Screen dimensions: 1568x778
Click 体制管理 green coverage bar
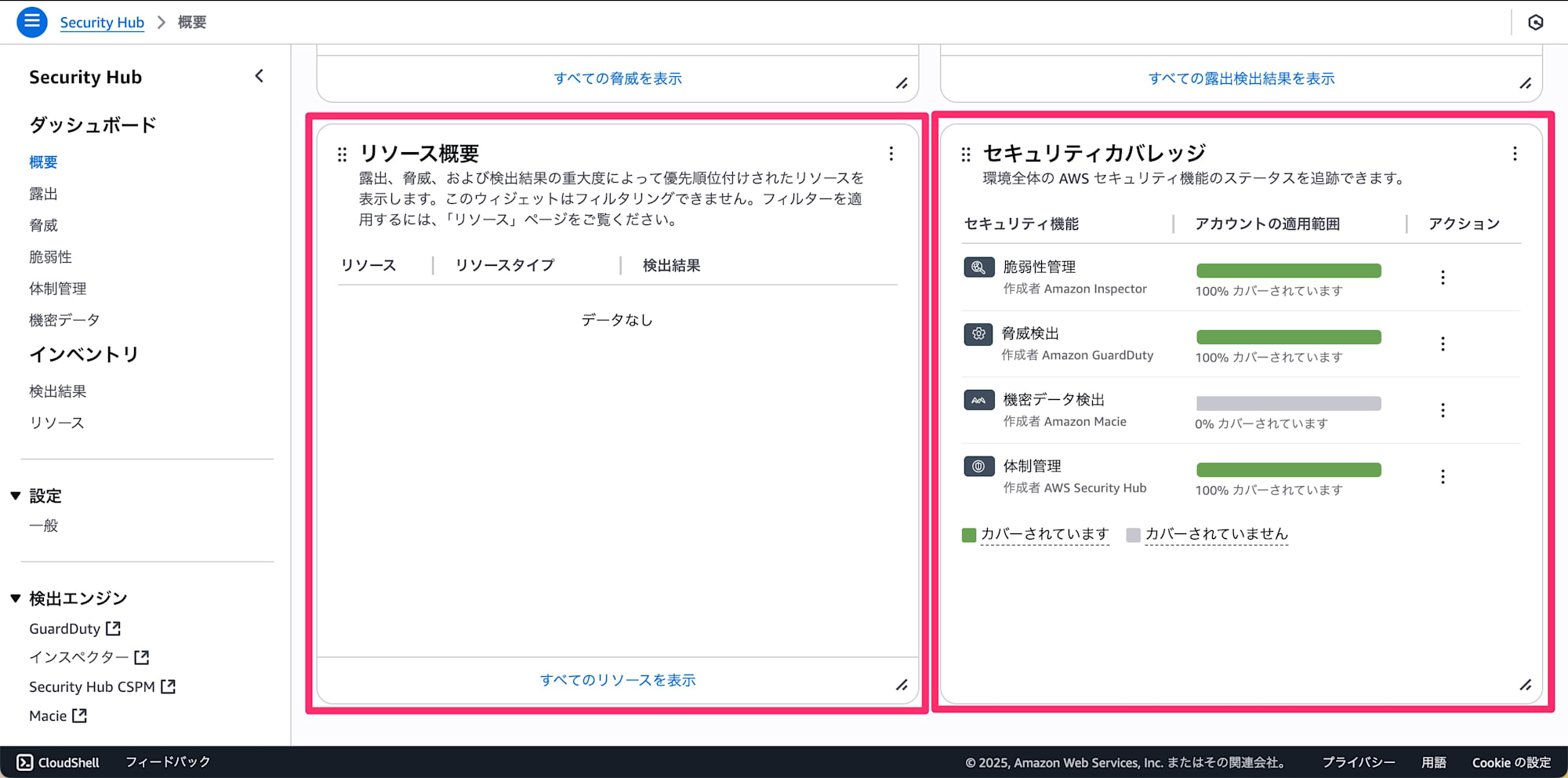(x=1289, y=470)
